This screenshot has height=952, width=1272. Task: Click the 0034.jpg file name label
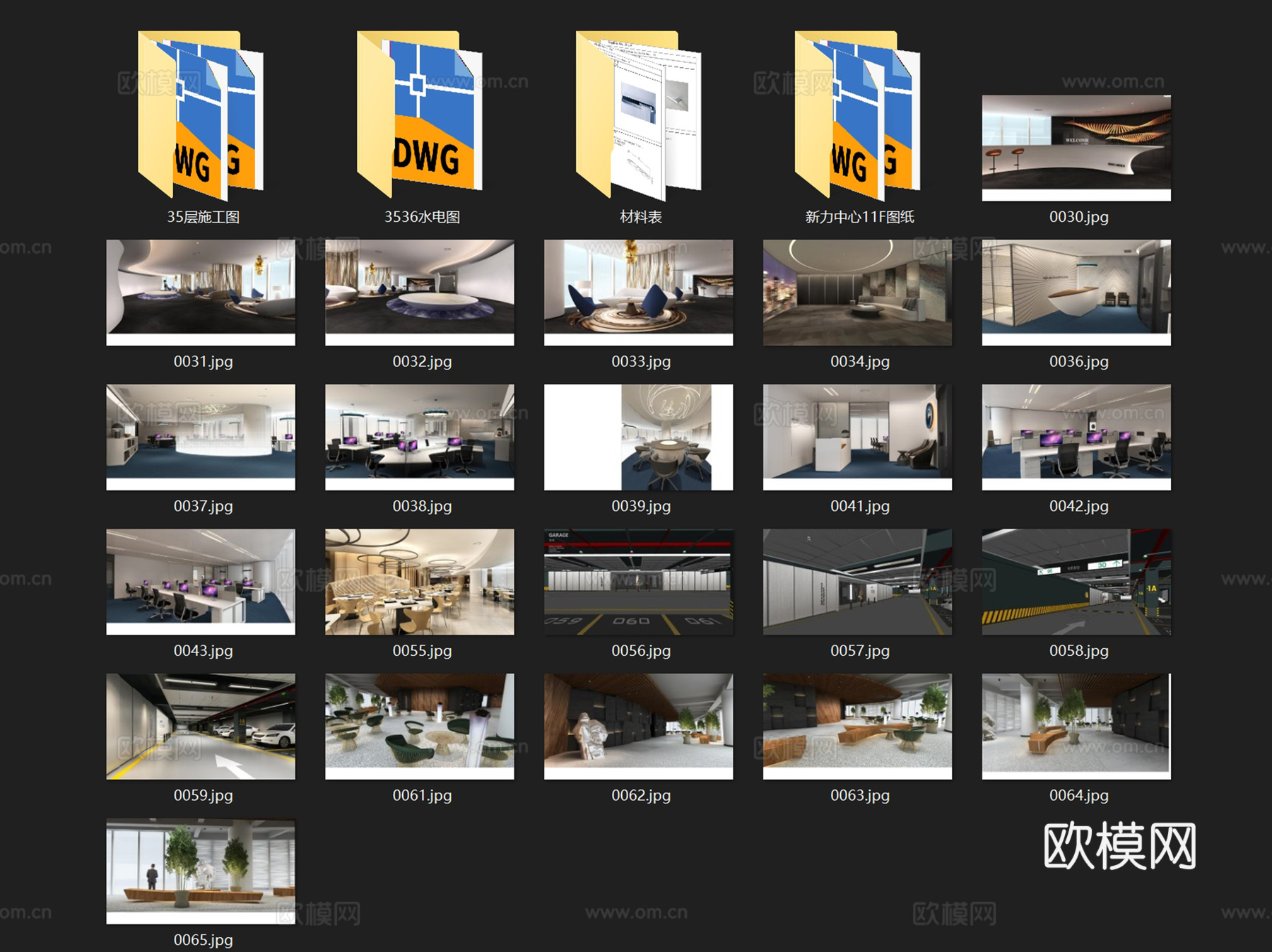(x=860, y=362)
